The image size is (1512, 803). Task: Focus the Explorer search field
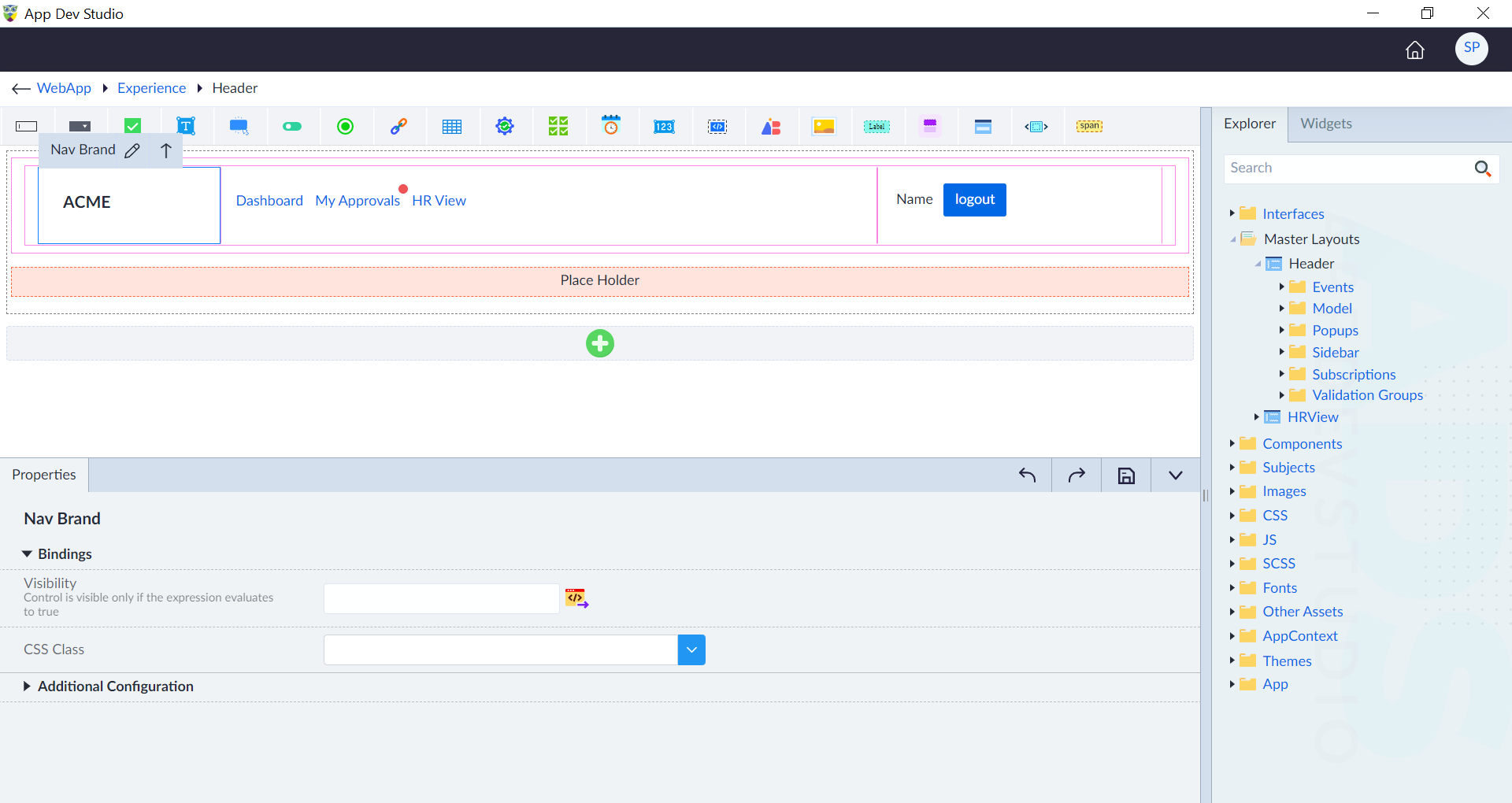(1350, 168)
